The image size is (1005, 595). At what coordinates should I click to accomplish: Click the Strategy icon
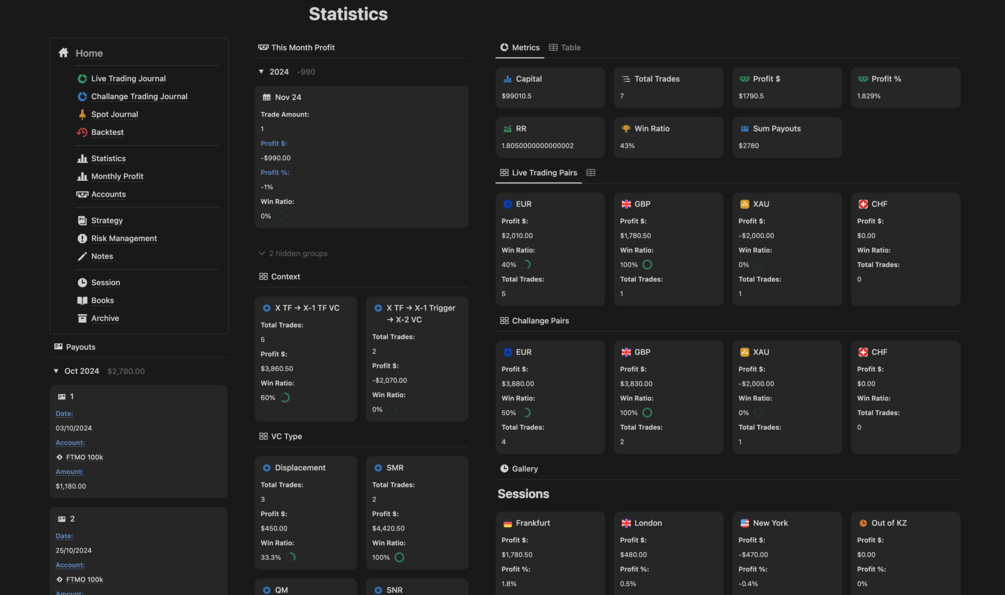[x=82, y=221]
